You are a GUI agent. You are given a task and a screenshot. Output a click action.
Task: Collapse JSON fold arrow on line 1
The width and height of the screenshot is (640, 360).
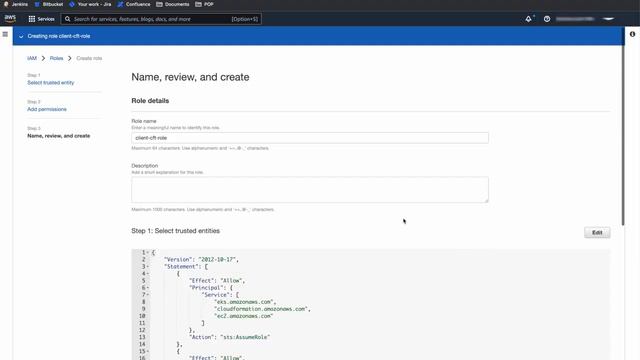[148, 253]
